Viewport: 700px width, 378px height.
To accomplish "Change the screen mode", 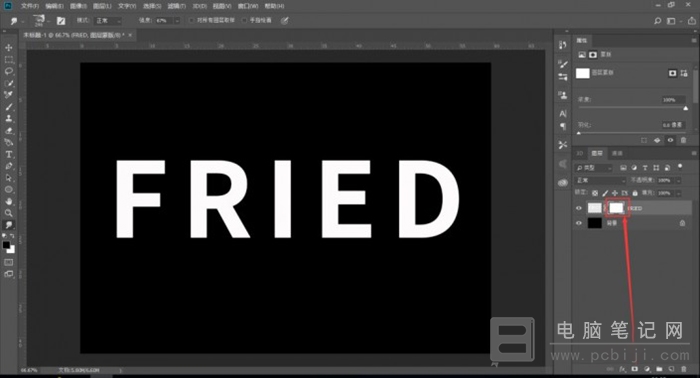I will [8, 274].
